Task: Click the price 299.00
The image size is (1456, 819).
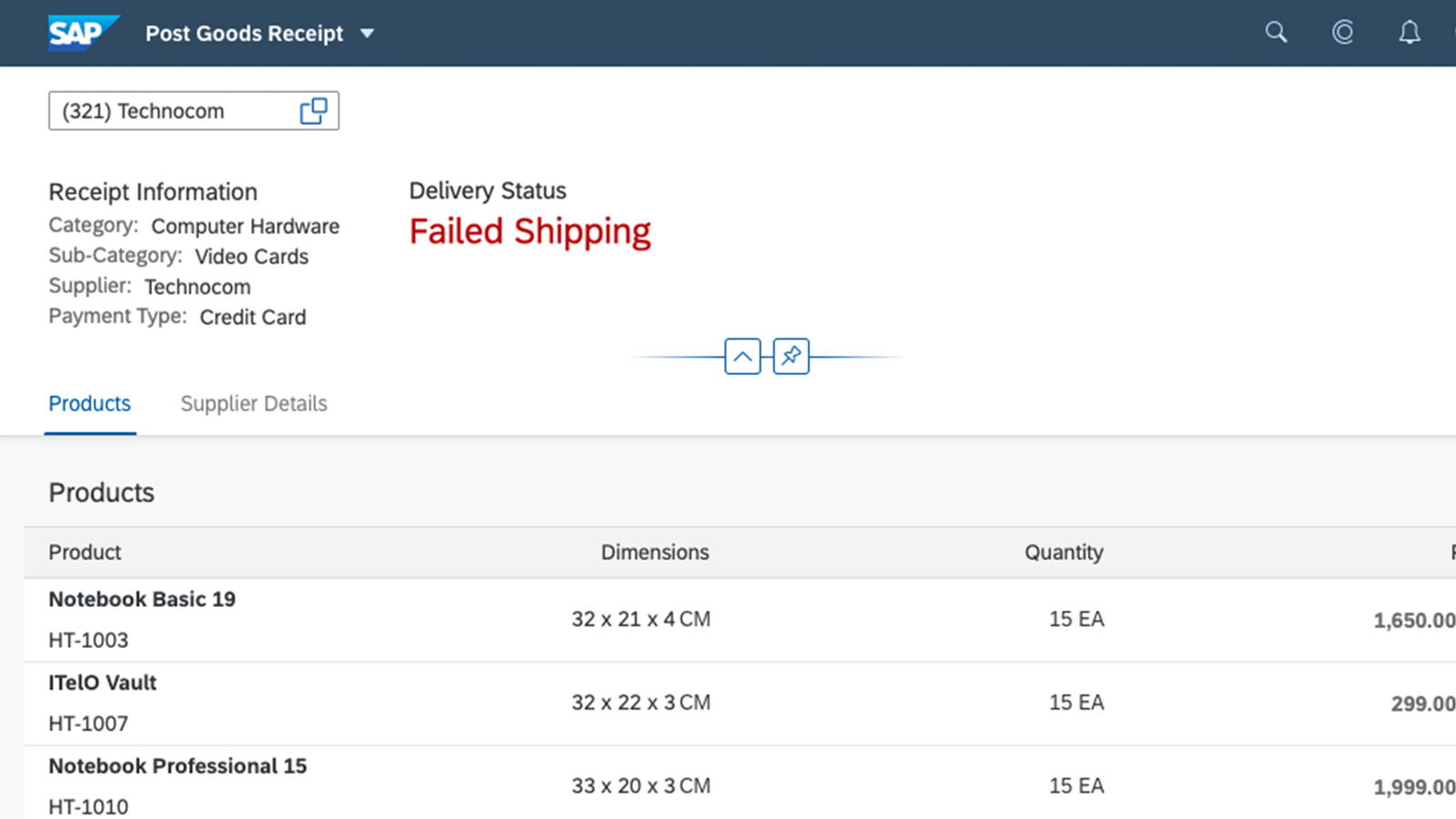Action: [x=1423, y=704]
